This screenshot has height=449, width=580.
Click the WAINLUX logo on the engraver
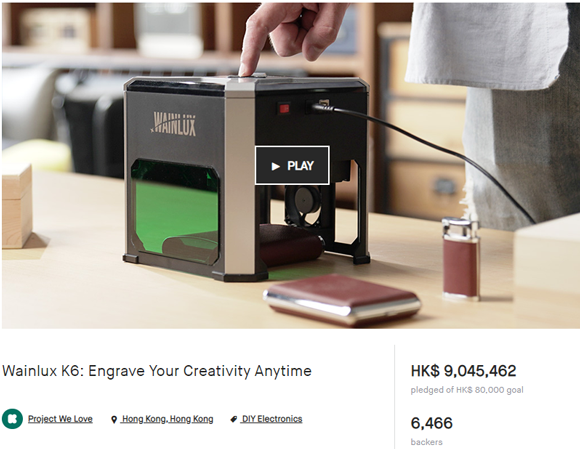173,124
